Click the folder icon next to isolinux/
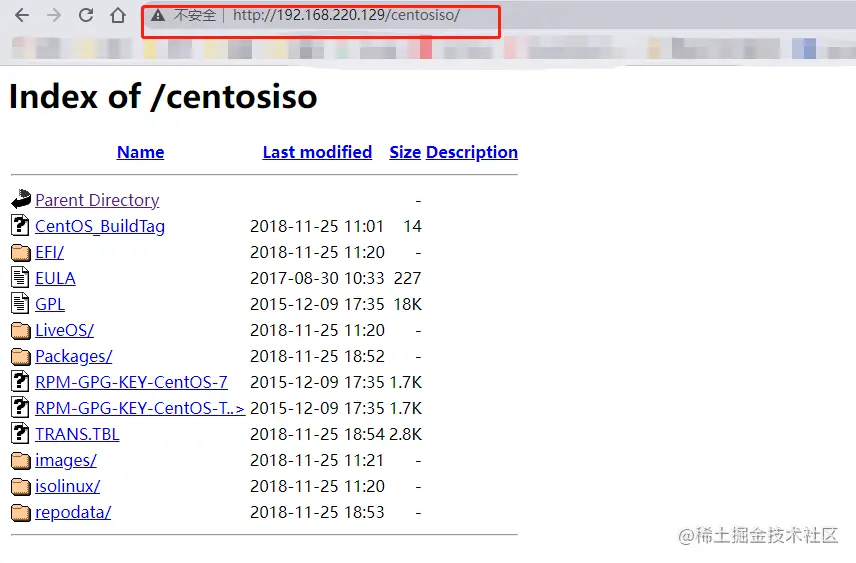 click(21, 487)
